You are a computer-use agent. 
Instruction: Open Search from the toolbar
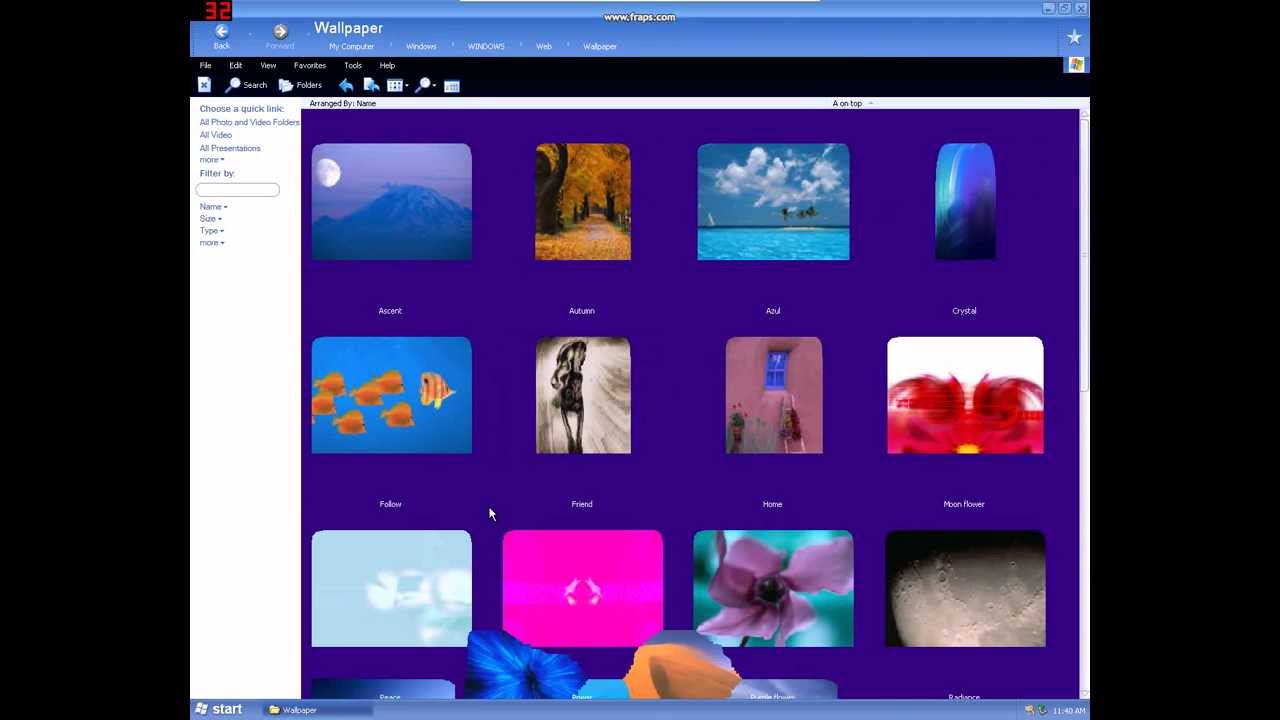pyautogui.click(x=246, y=85)
